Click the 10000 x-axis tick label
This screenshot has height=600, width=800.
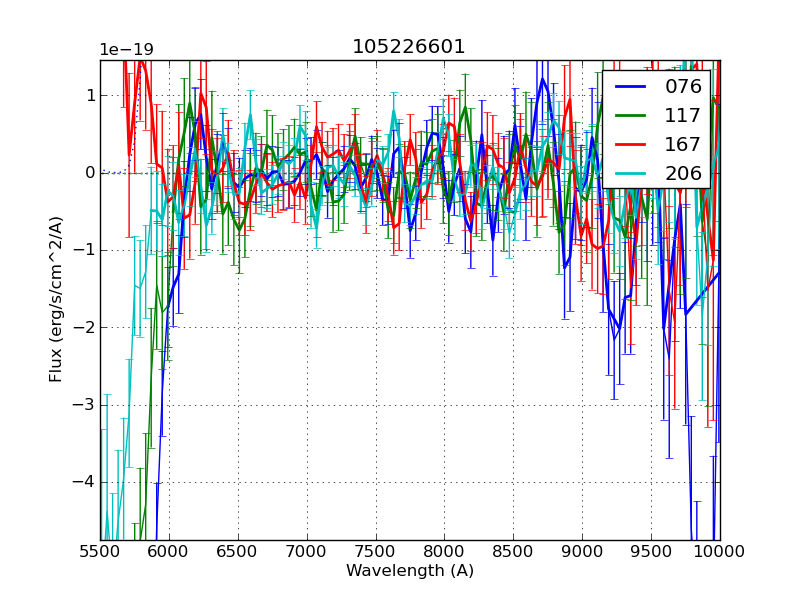719,552
